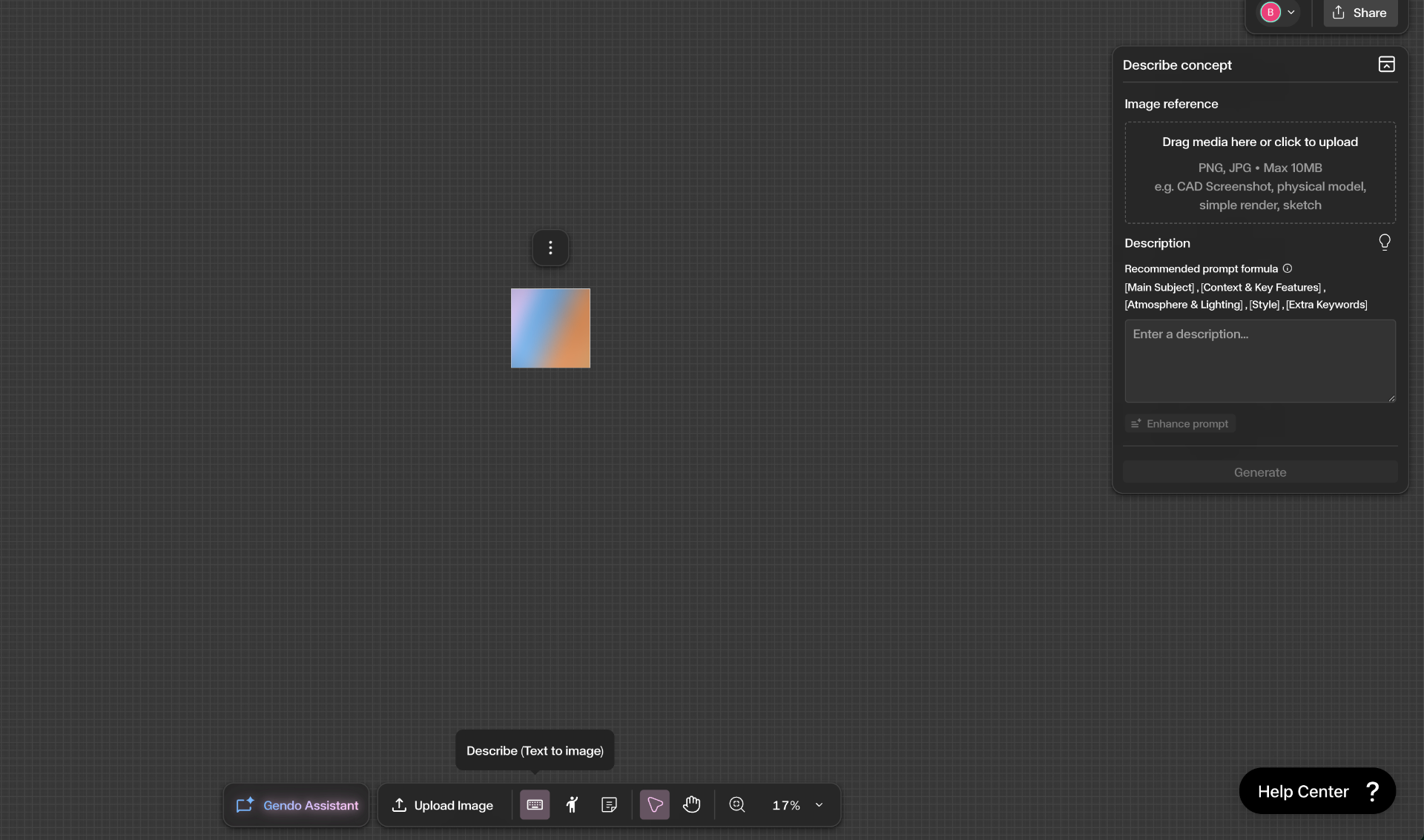Click the lightbulb tips icon beside Description
The height and width of the screenshot is (840, 1424).
pyautogui.click(x=1384, y=242)
